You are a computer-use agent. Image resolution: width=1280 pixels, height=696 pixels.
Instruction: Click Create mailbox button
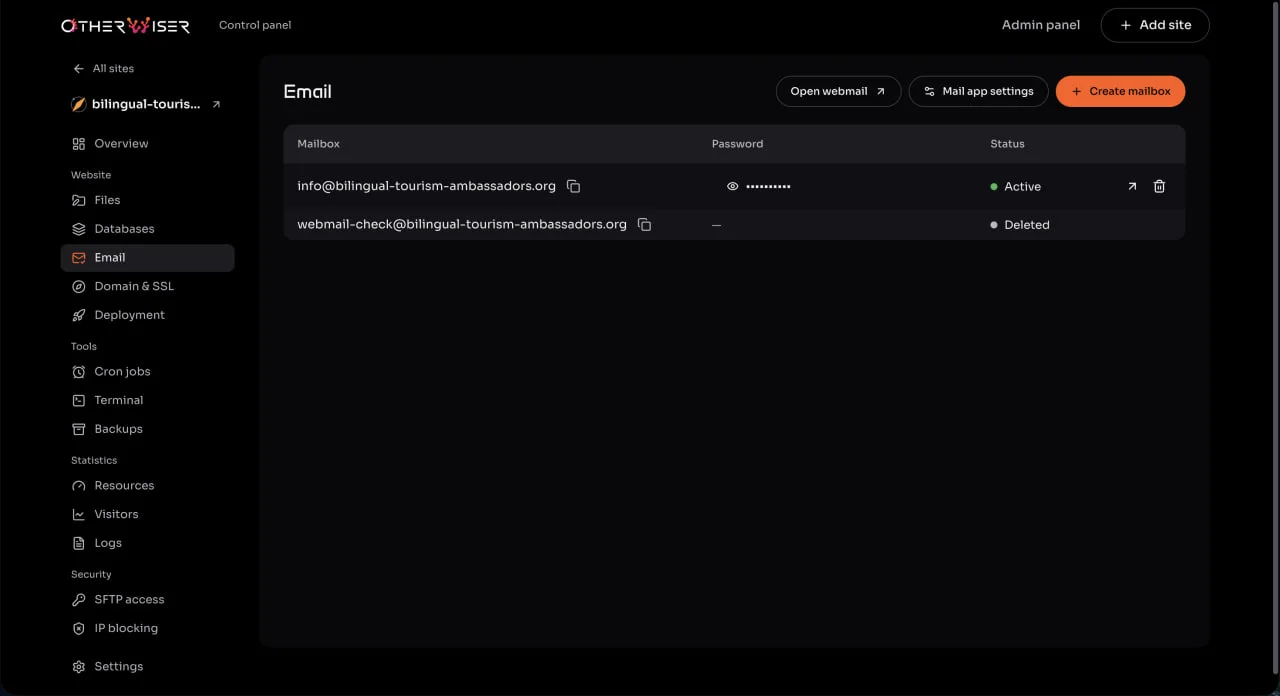click(1120, 91)
